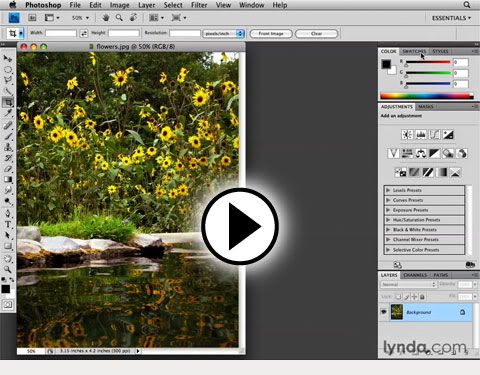The width and height of the screenshot is (480, 375).
Task: Add a Vibrance adjustment
Action: click(393, 153)
